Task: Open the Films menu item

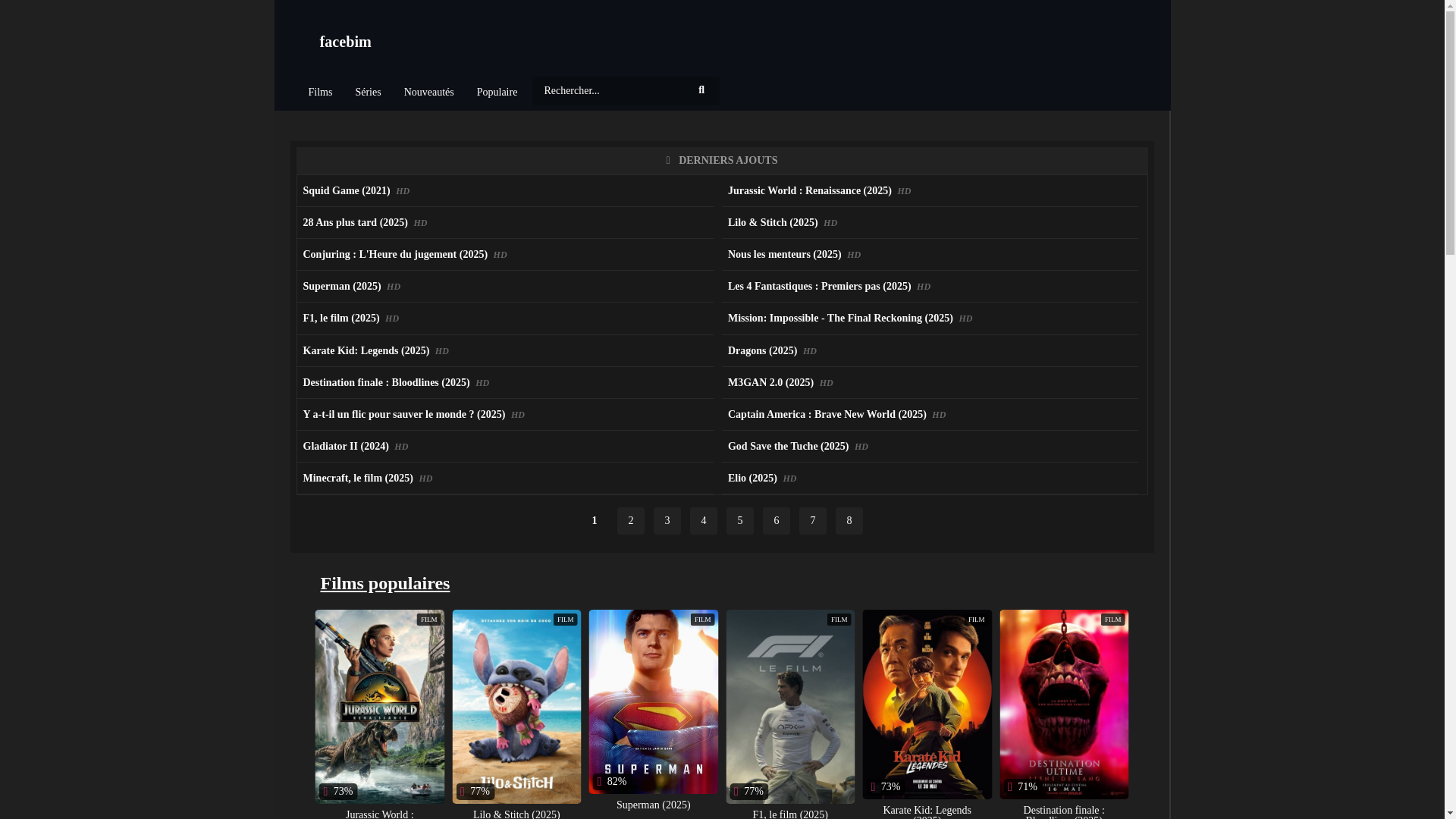Action: click(x=320, y=93)
